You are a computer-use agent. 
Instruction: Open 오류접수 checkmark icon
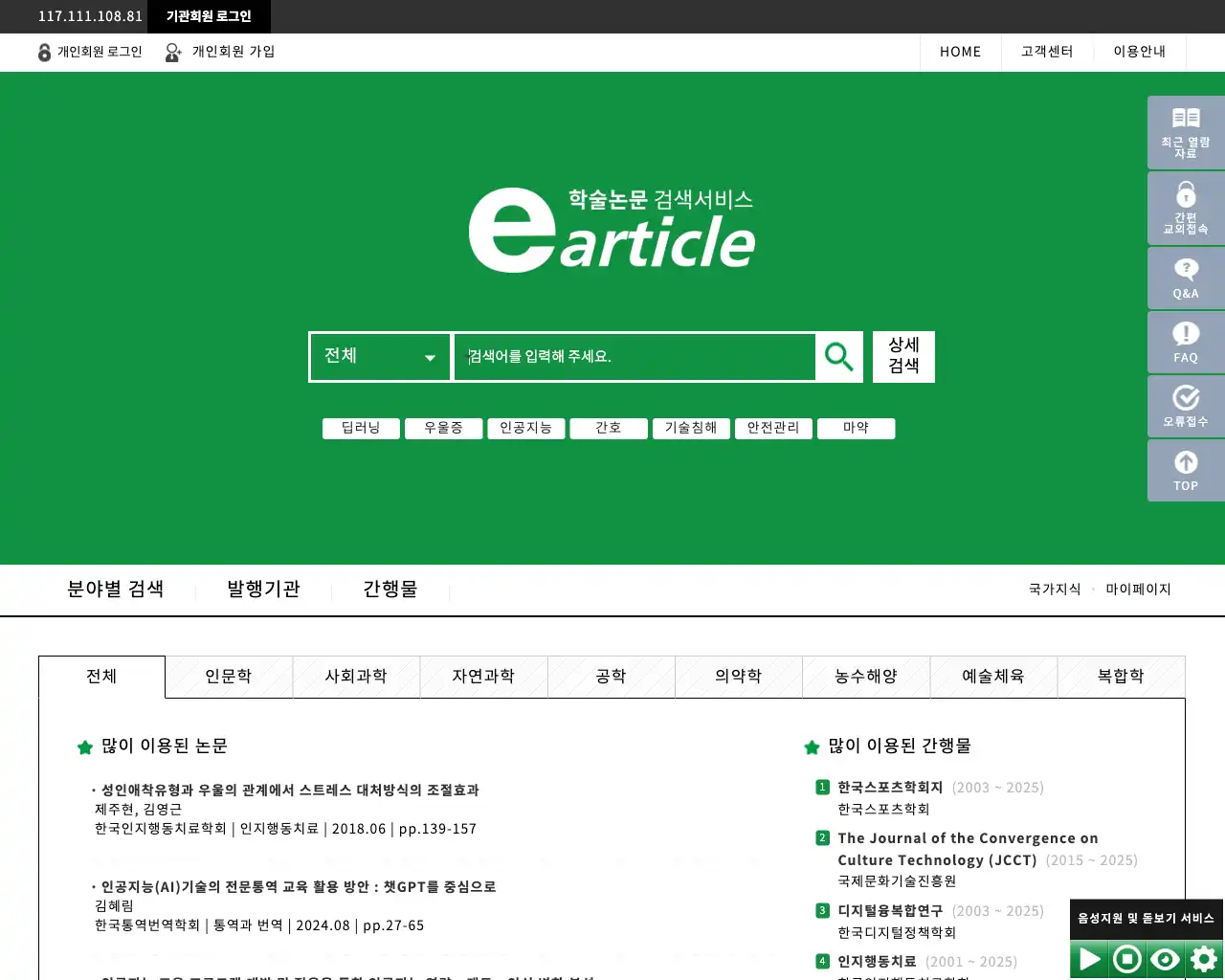[x=1186, y=406]
